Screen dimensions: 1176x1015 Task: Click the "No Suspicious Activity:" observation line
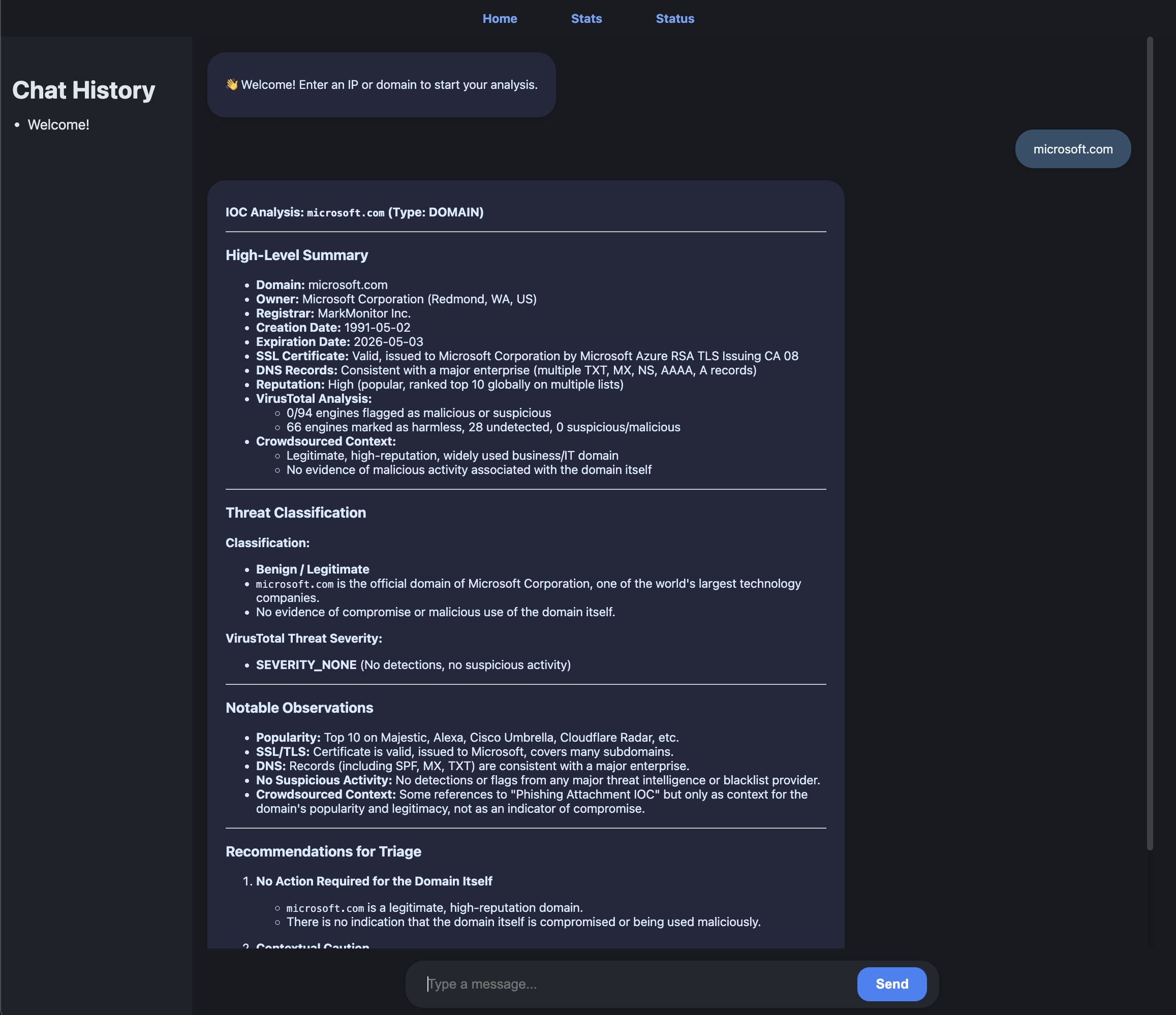538,780
